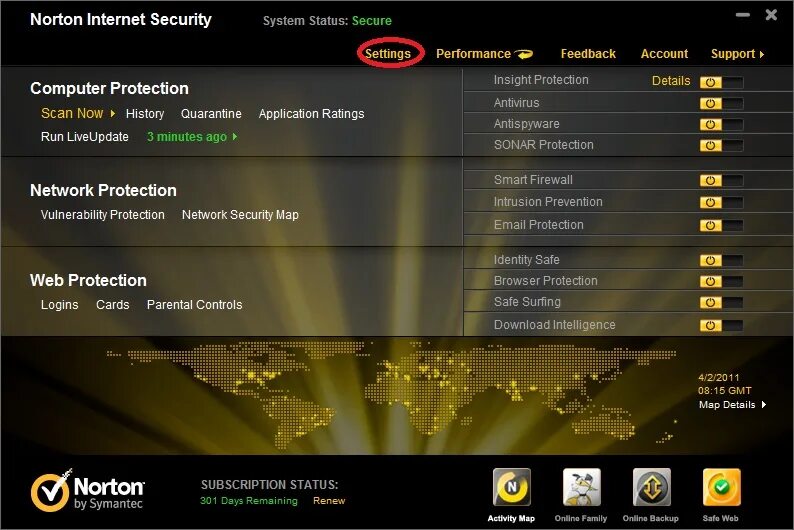Toggle Intrusion Prevention switch
This screenshot has width=794, height=530.
(721, 202)
